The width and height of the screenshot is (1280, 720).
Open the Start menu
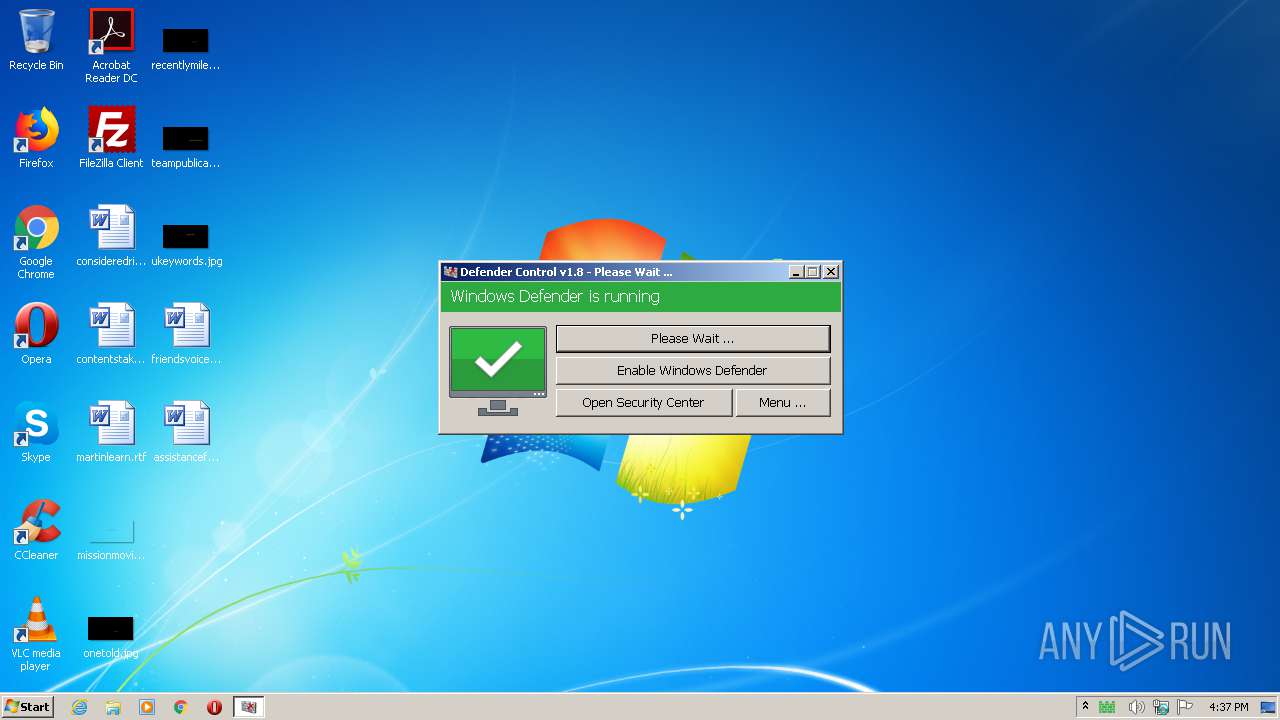click(27, 707)
